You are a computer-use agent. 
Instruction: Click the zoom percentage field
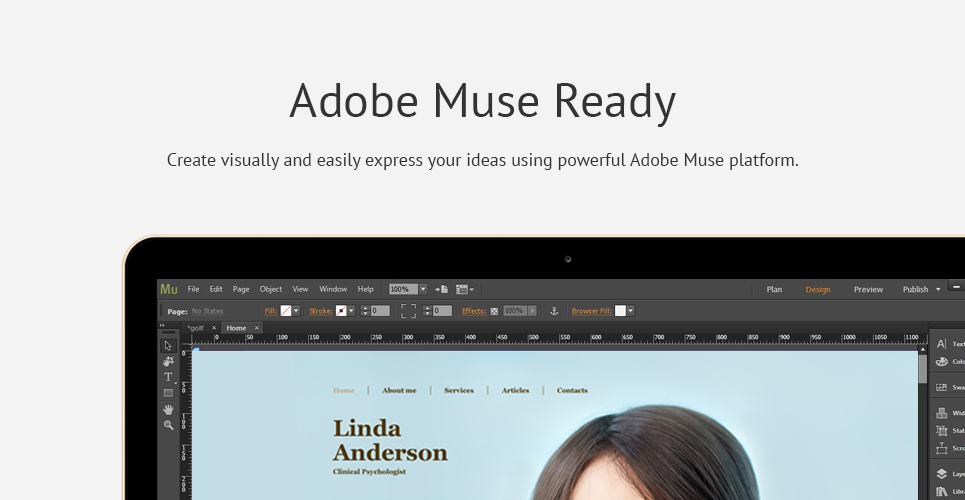[x=403, y=289]
